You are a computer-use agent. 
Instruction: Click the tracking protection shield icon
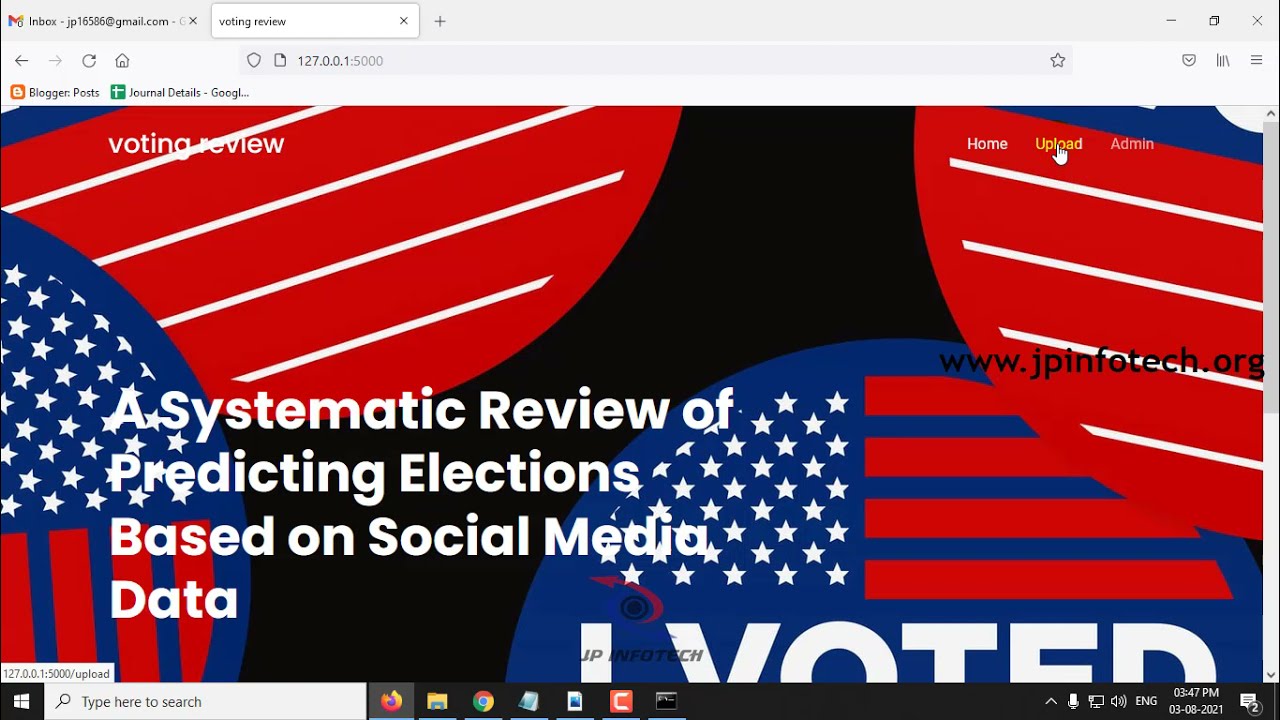pyautogui.click(x=254, y=61)
